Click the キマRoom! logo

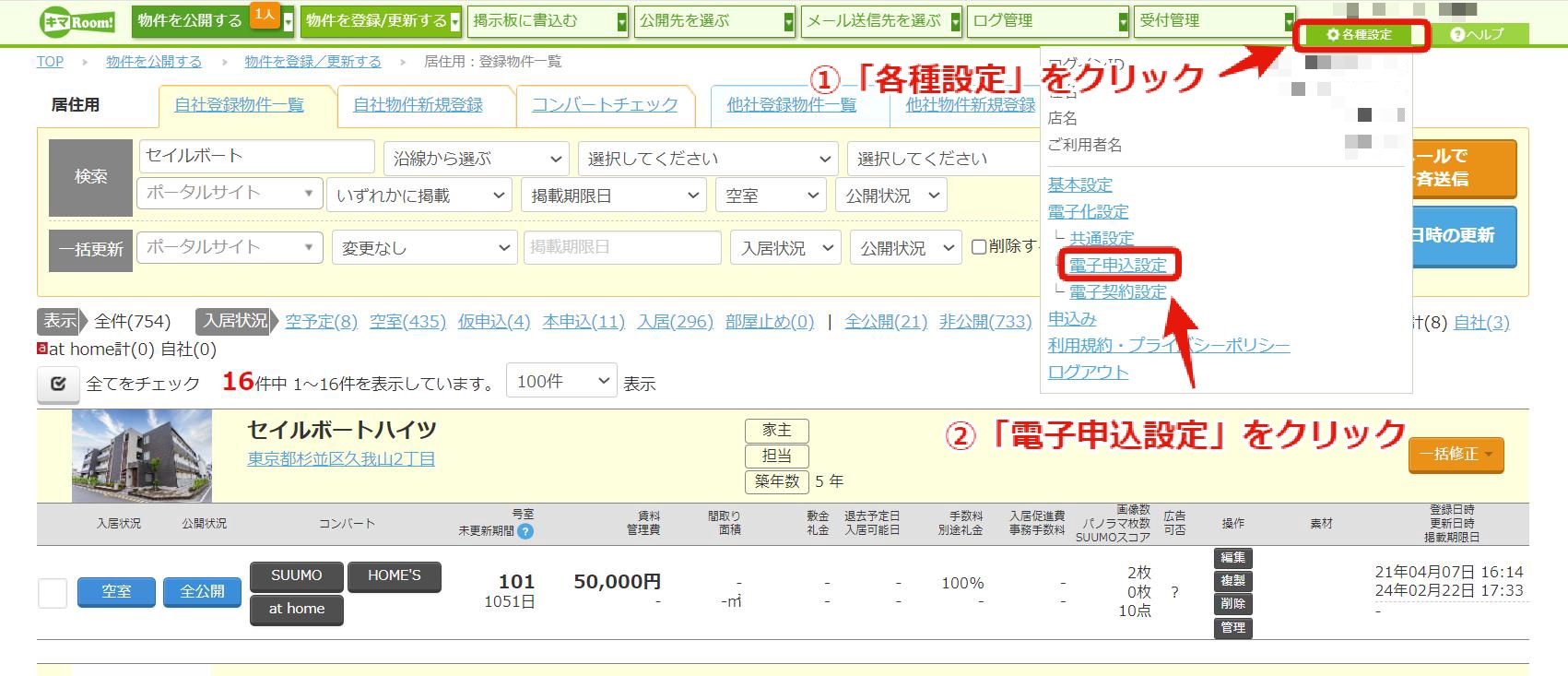pos(77,21)
